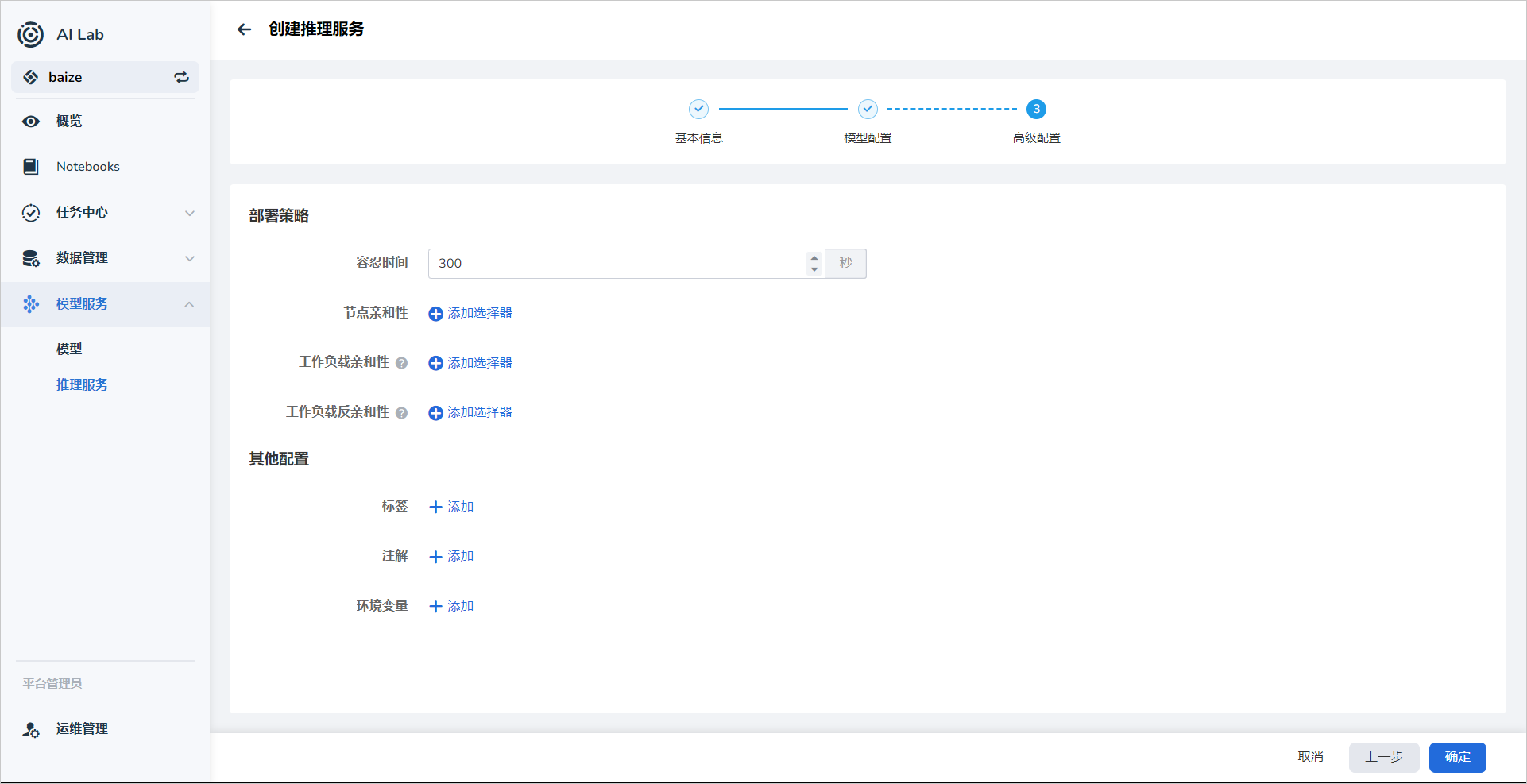Click 添加 link next to 注解
This screenshot has height=784, width=1527.
click(x=461, y=556)
